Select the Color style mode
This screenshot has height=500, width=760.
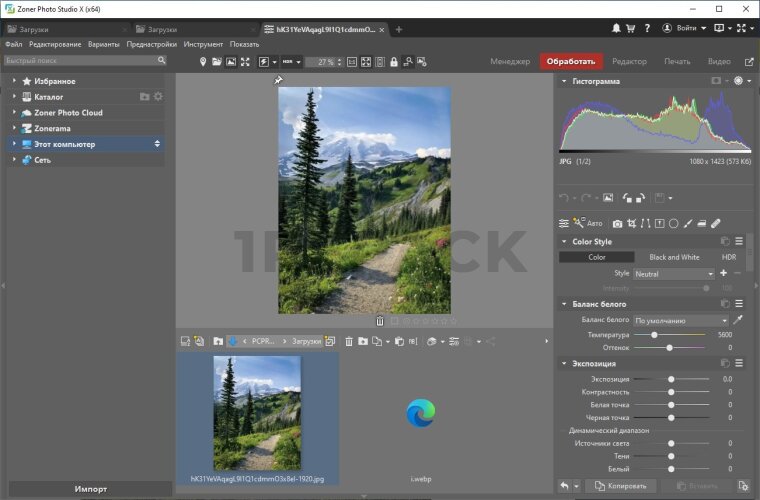(x=596, y=257)
